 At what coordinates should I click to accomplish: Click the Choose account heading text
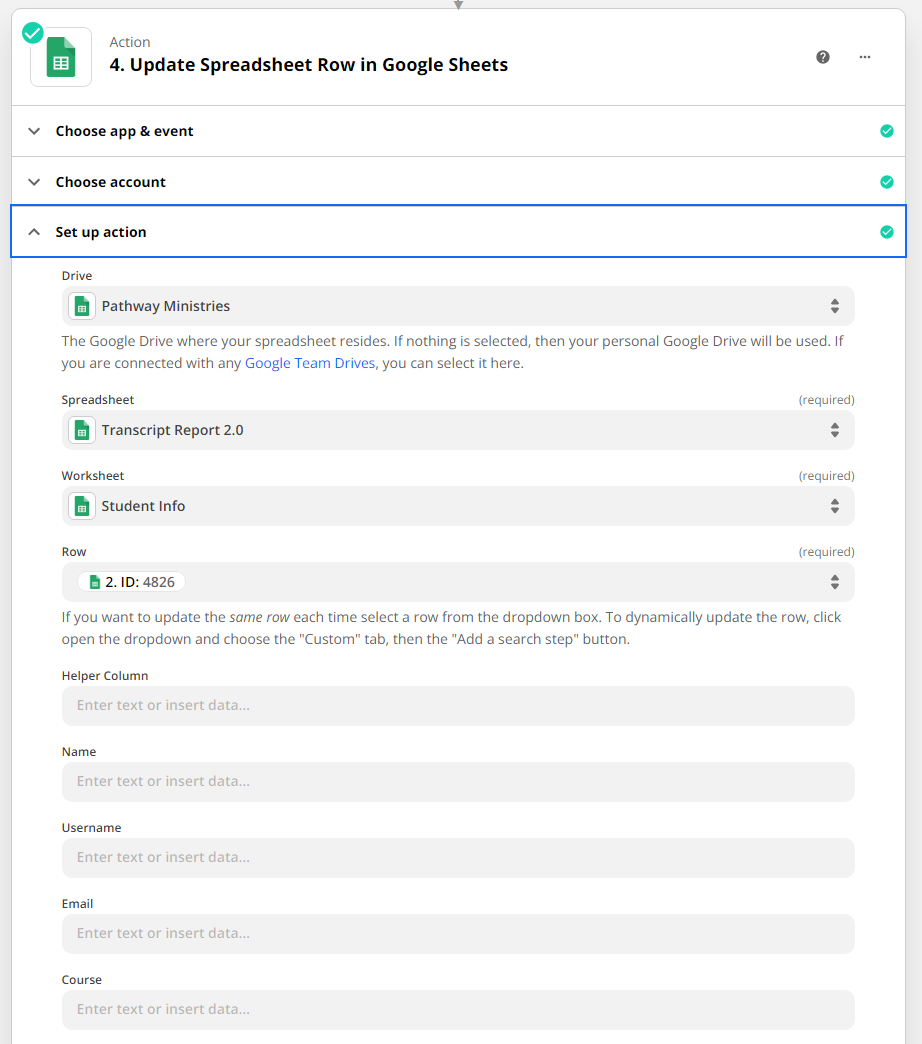[111, 182]
